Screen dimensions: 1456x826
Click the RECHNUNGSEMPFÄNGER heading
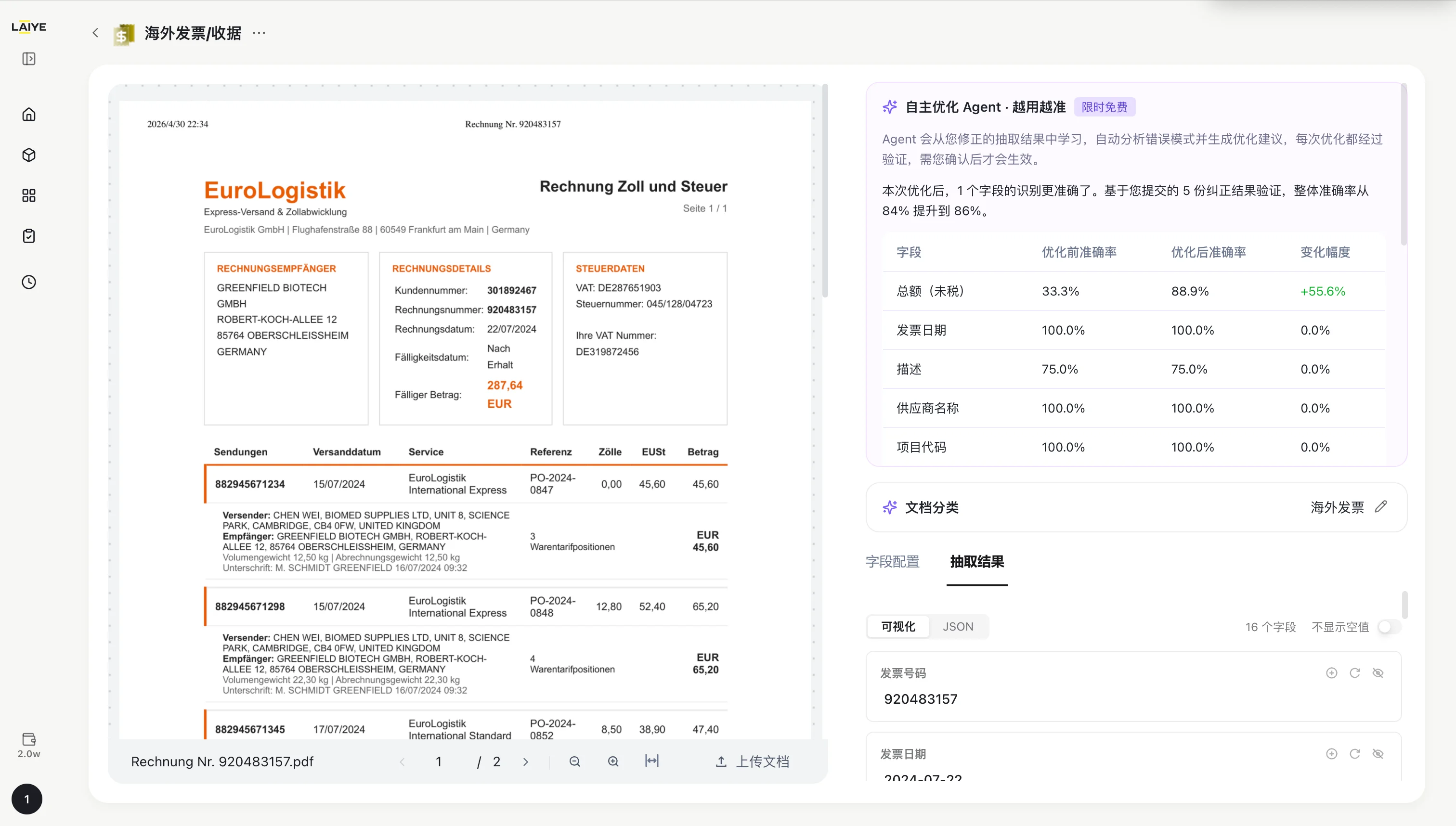tap(276, 268)
